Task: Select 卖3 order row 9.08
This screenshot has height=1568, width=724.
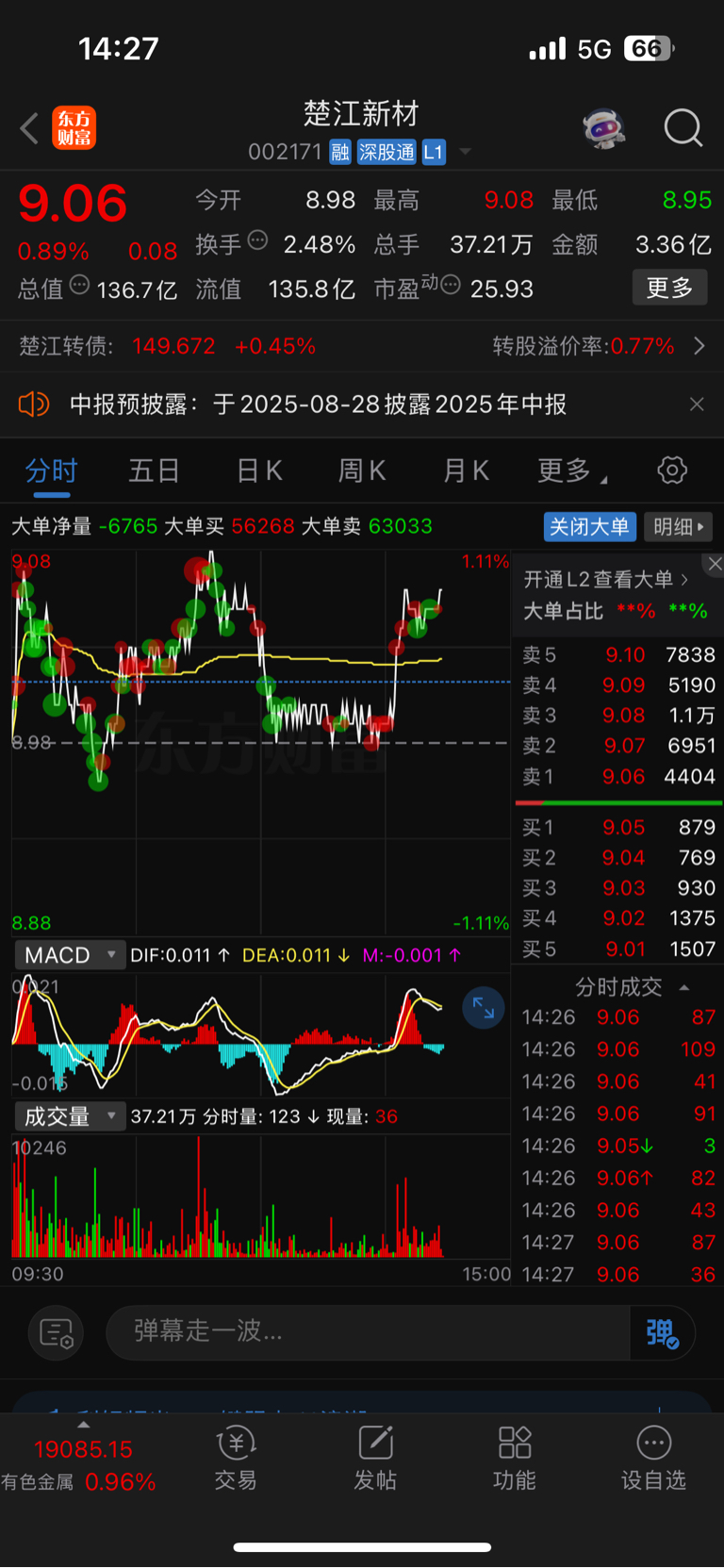Action: tap(618, 716)
